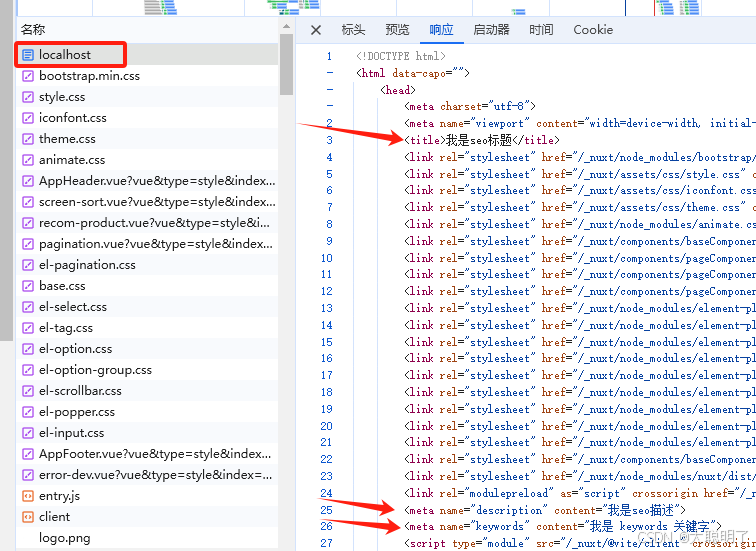Click the stylesheet icon beside el-option.css
The image size is (756, 551).
click(x=28, y=349)
